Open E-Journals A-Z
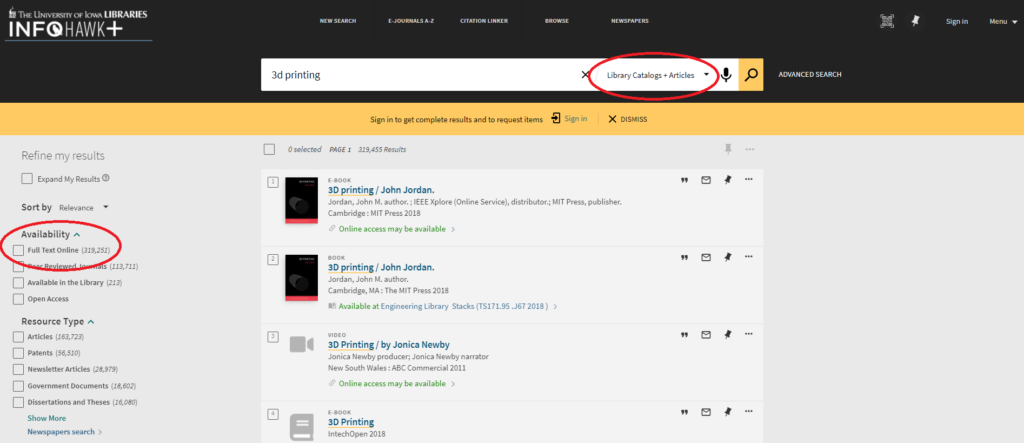1024x443 pixels. 411,21
